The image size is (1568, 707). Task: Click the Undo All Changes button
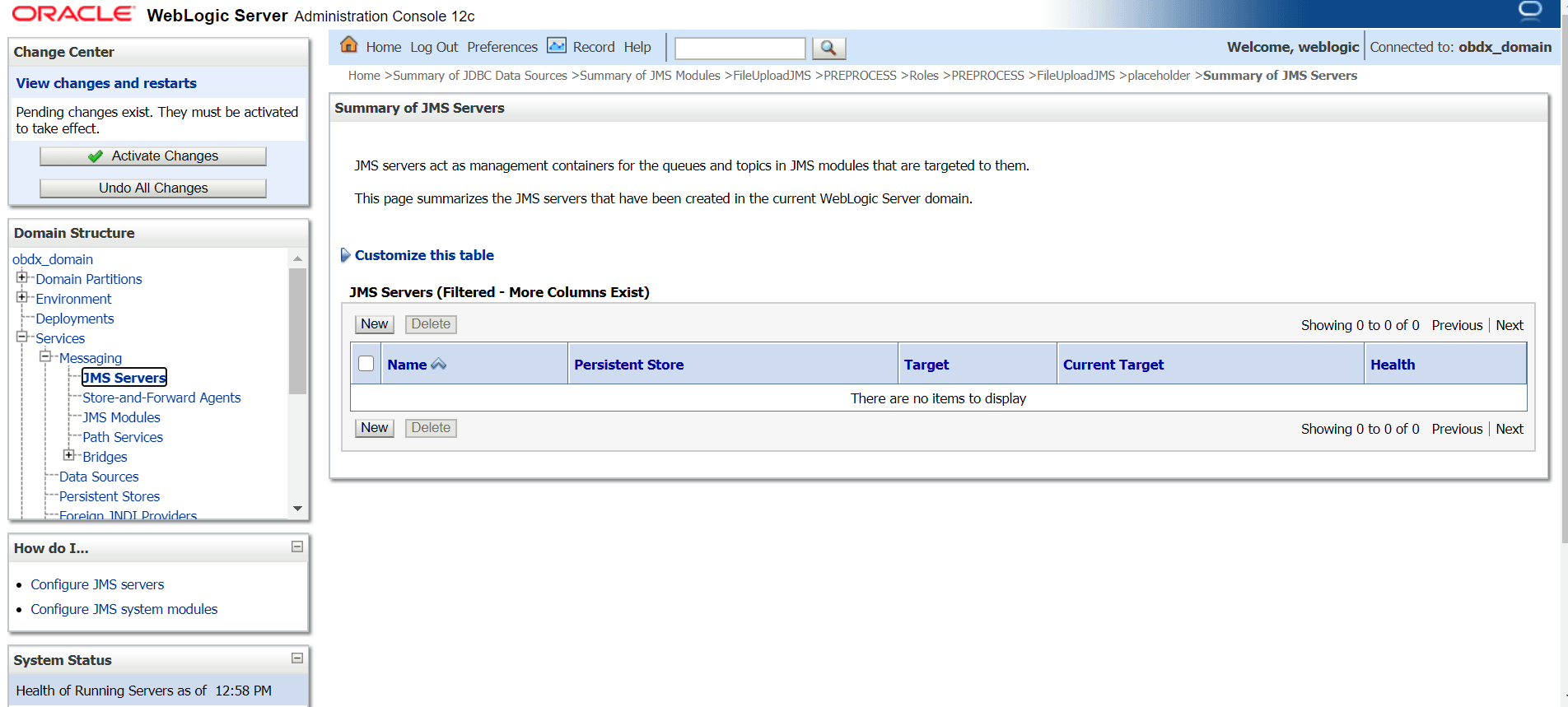tap(153, 188)
